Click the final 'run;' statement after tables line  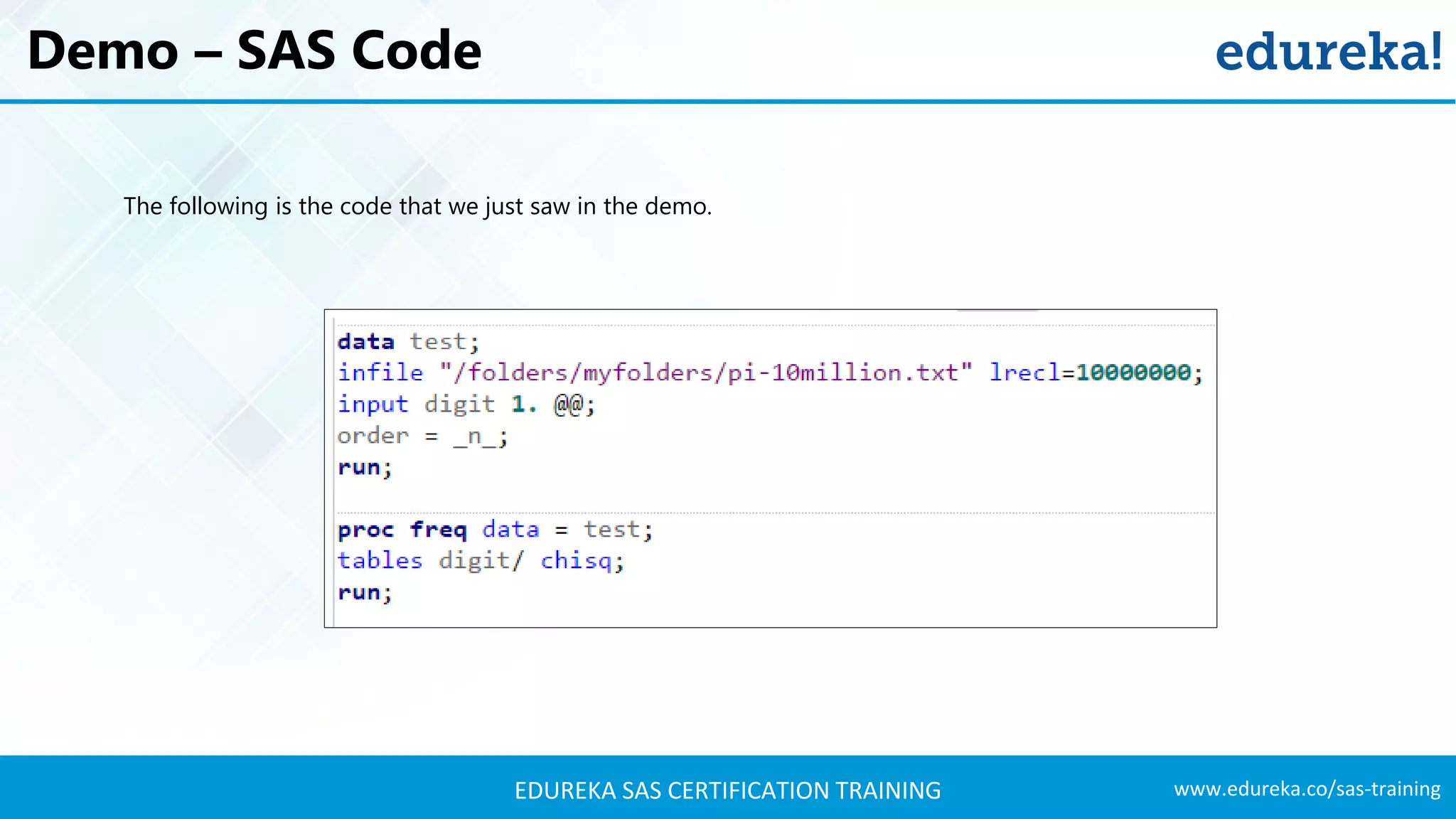[x=365, y=593]
